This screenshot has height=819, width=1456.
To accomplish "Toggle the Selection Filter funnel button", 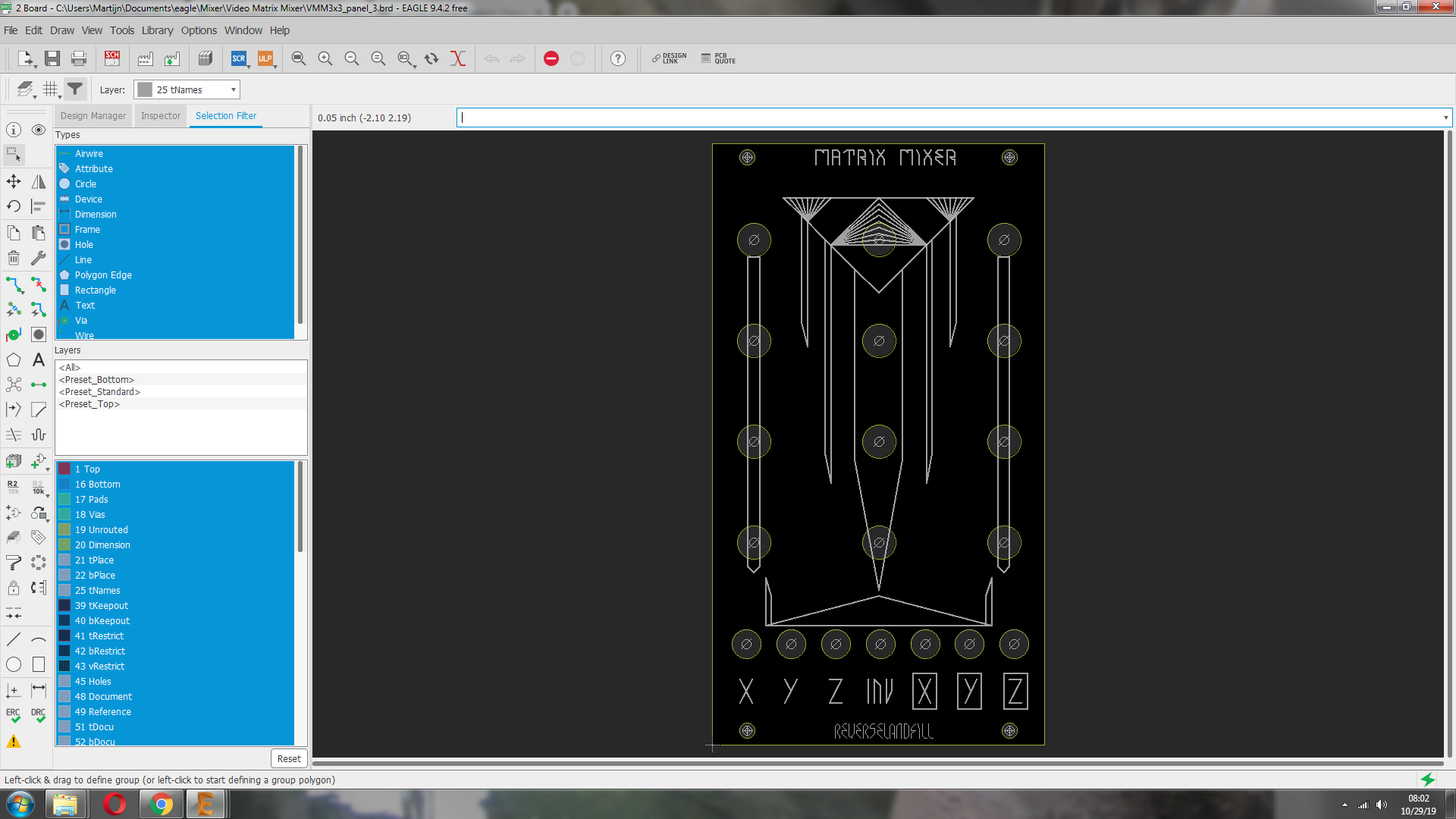I will pyautogui.click(x=75, y=89).
